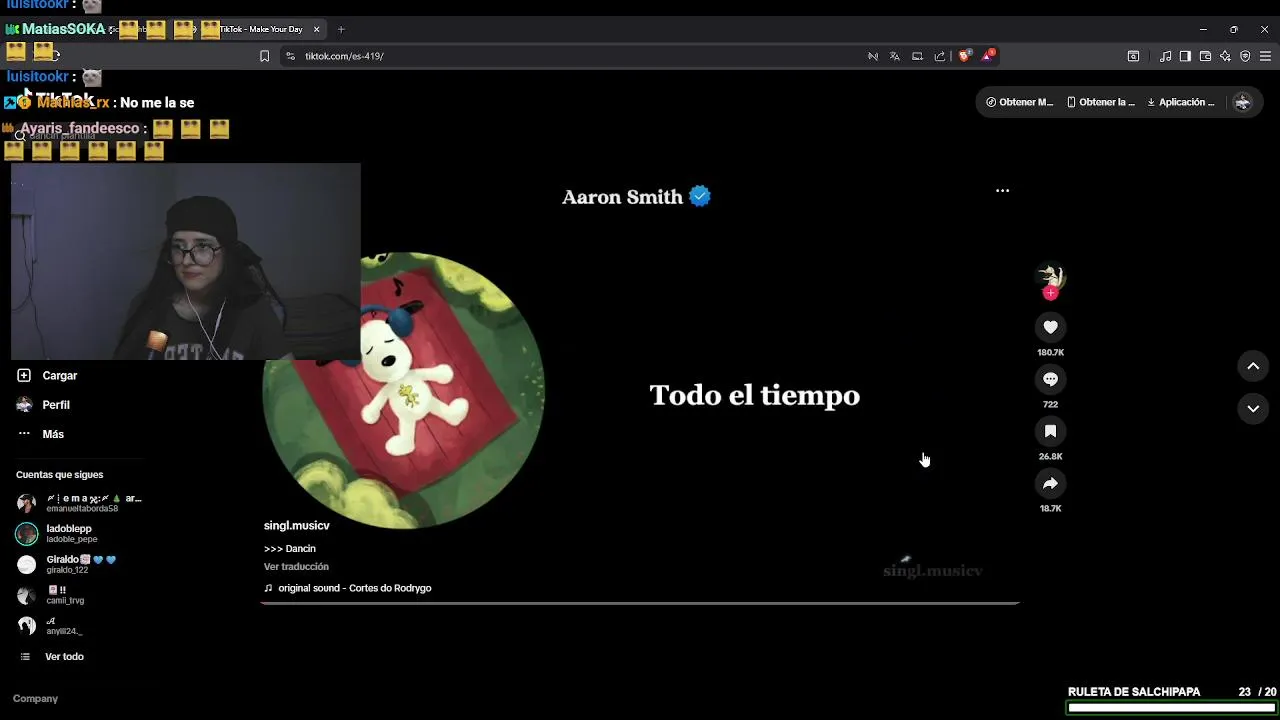Open the singl.musicv creator avatar beside like
The image size is (1280, 720).
pyautogui.click(x=1050, y=276)
